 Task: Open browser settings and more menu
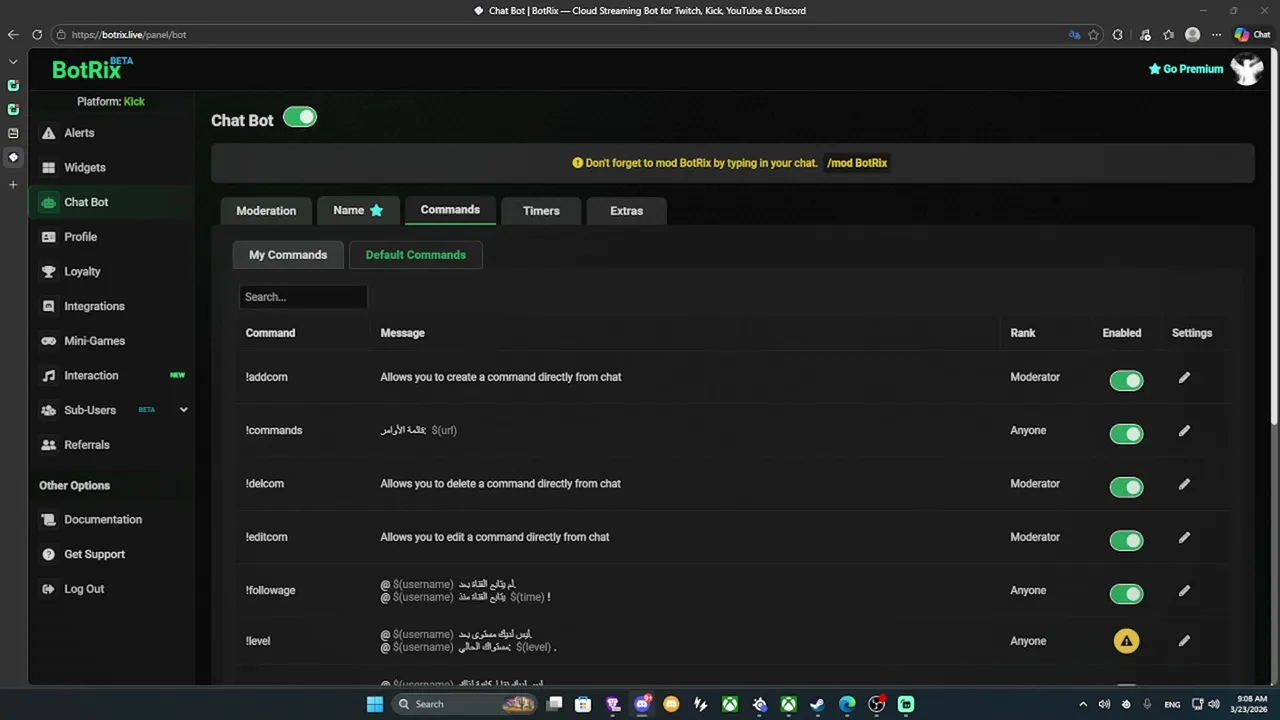pyautogui.click(x=1216, y=34)
